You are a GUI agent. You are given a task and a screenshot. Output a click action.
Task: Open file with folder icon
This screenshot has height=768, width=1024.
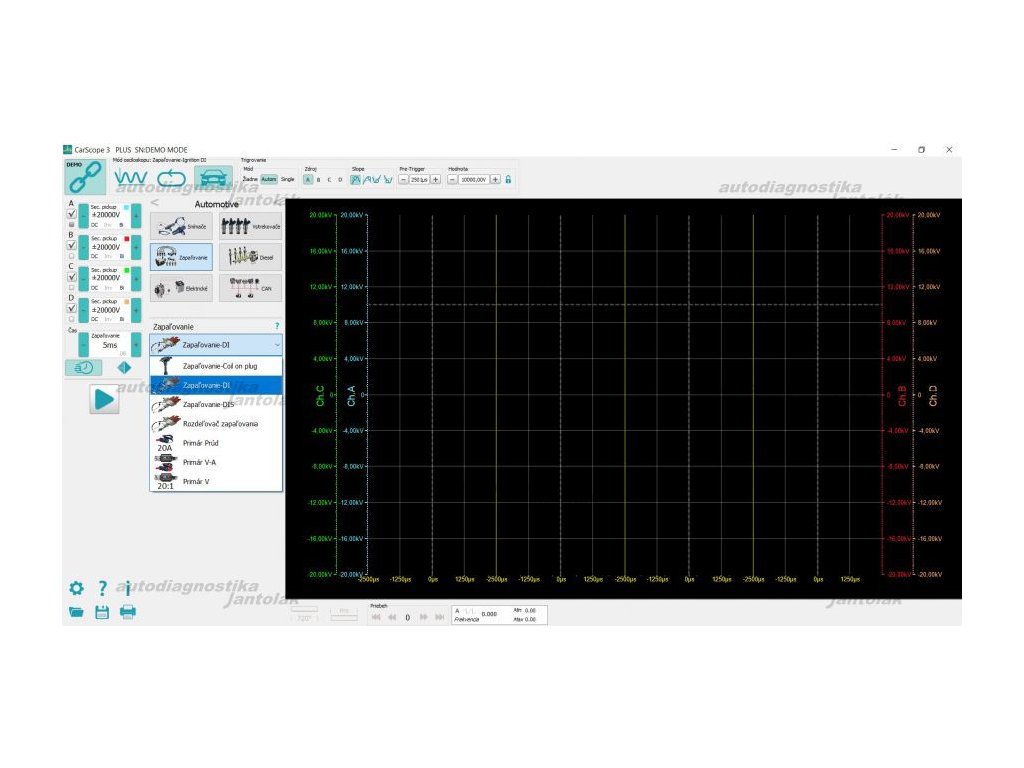[x=76, y=612]
